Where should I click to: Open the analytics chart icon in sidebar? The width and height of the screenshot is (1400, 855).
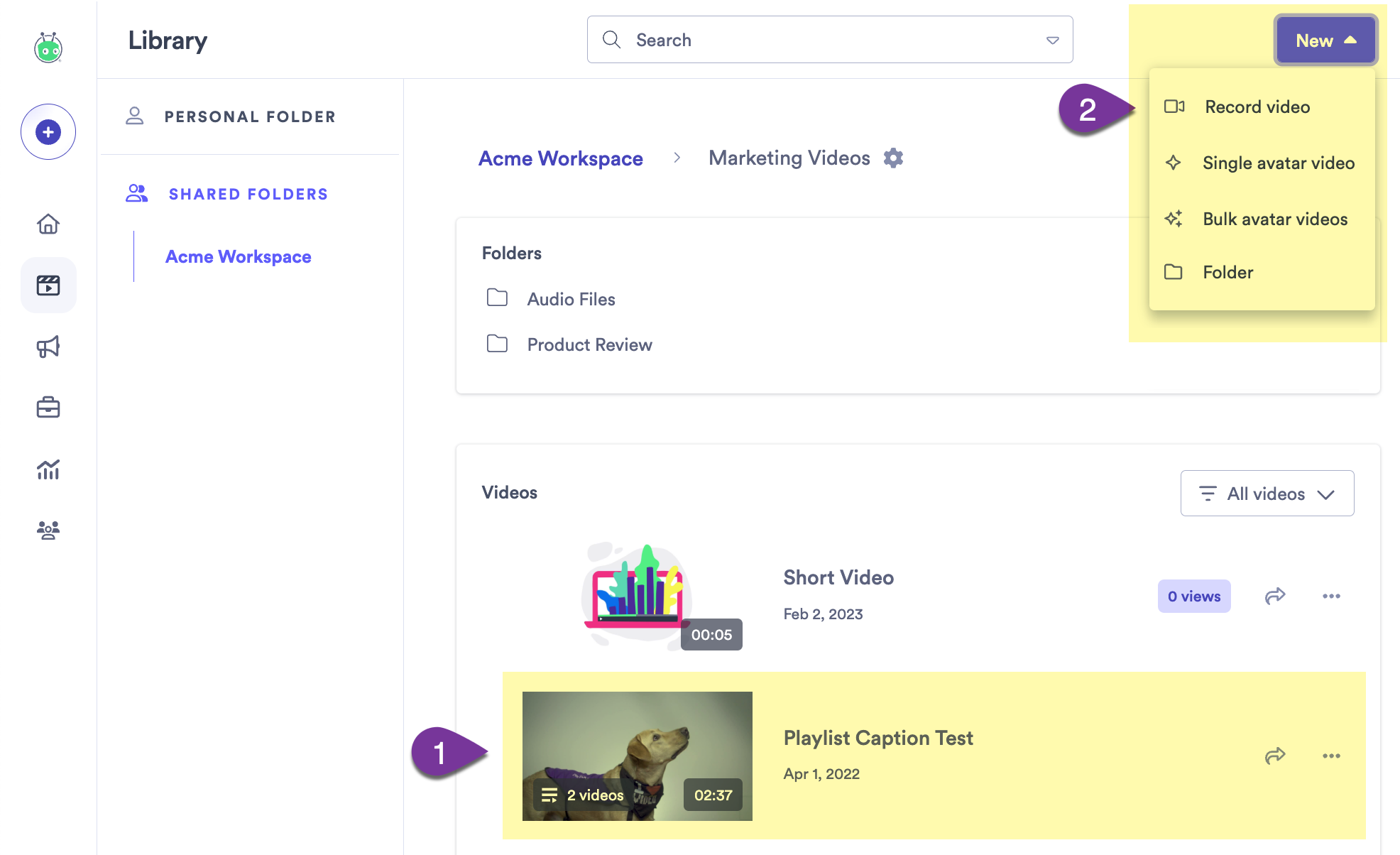[x=48, y=469]
